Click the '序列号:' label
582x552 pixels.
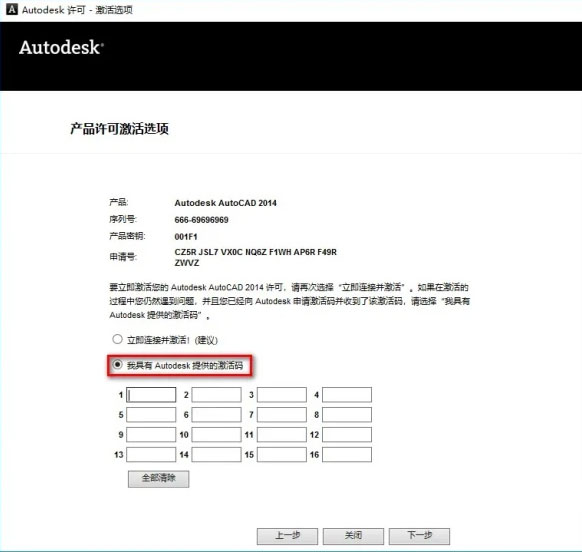coord(123,219)
